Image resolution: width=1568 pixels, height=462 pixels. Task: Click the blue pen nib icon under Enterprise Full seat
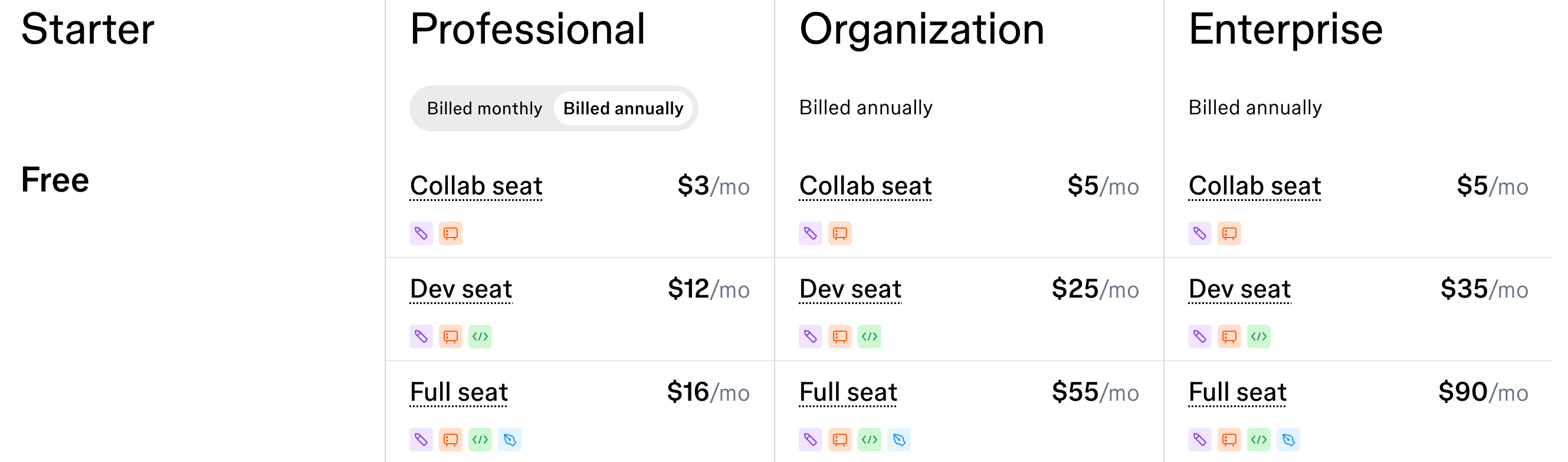[x=1290, y=440]
